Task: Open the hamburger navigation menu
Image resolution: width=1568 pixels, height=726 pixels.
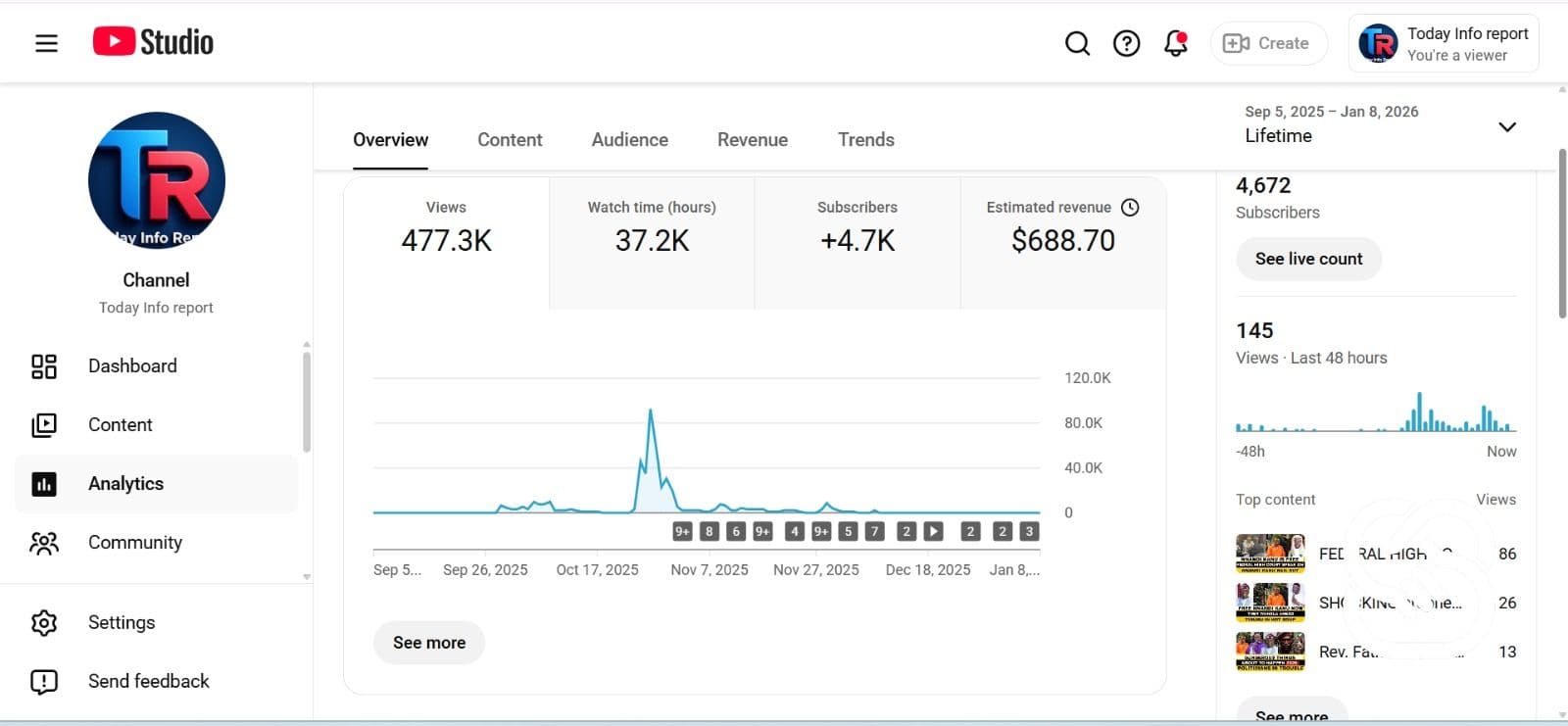Action: (x=46, y=43)
